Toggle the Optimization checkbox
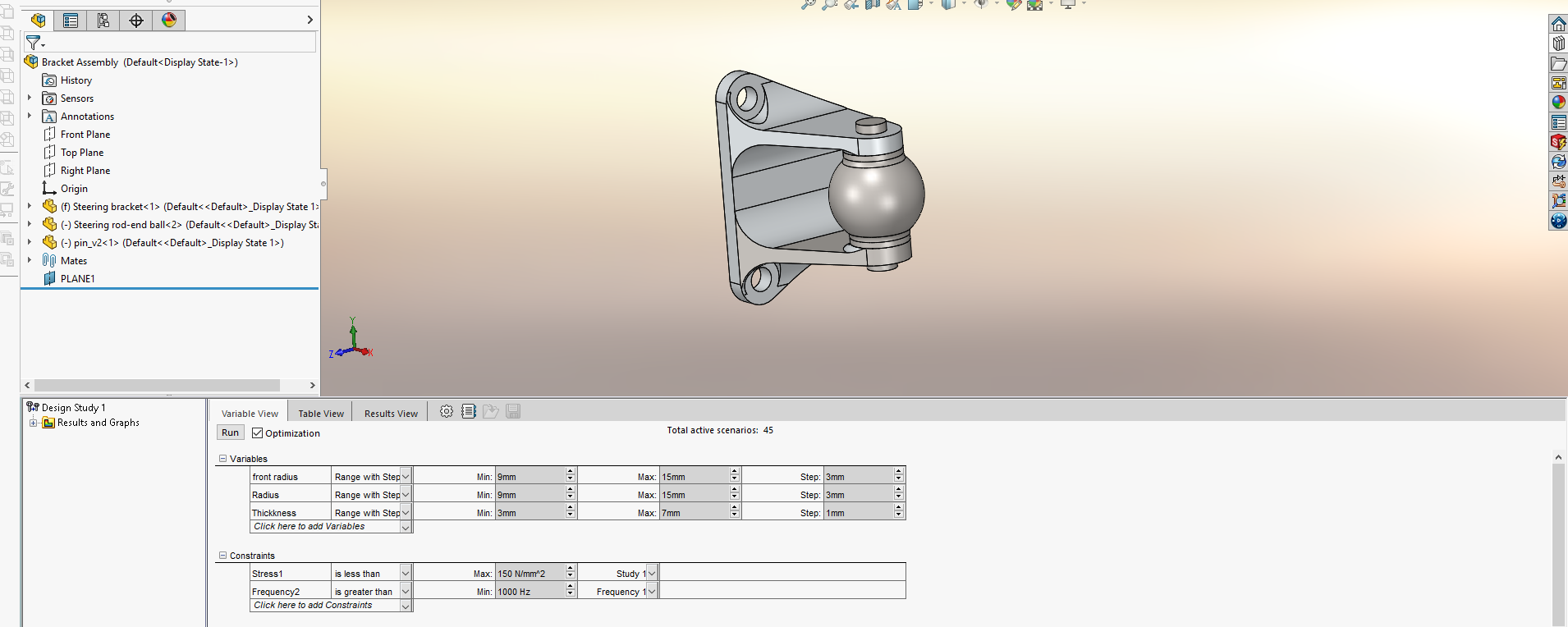The height and width of the screenshot is (627, 1568). (x=258, y=433)
